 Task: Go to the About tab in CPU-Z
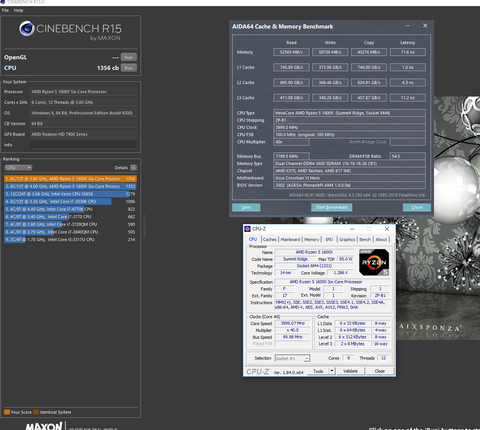[x=381, y=239]
